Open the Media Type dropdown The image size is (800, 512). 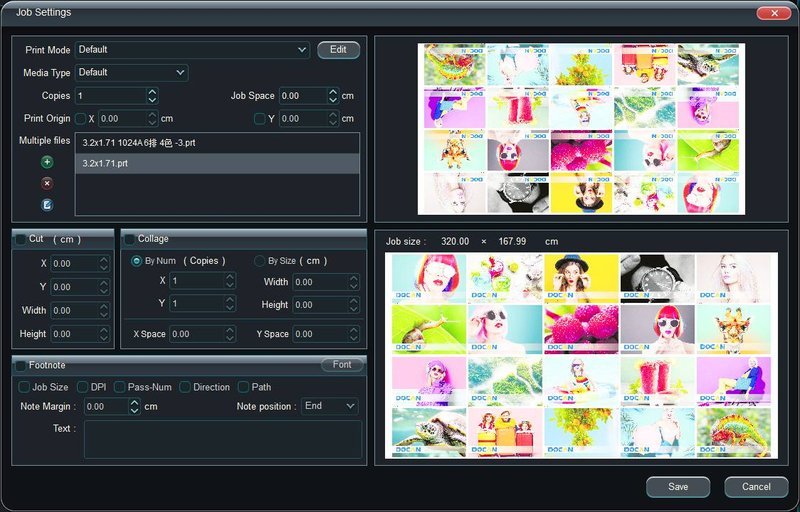[132, 72]
